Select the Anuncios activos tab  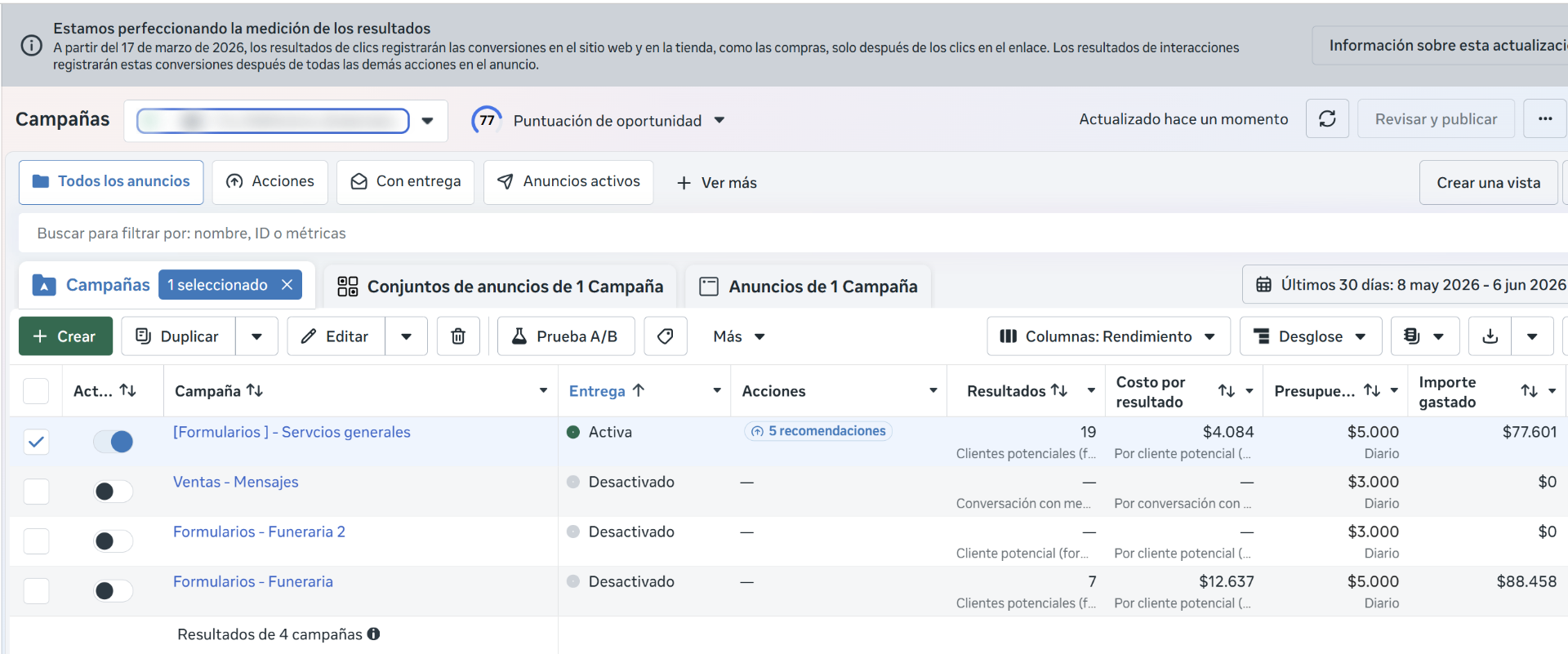pyautogui.click(x=568, y=181)
